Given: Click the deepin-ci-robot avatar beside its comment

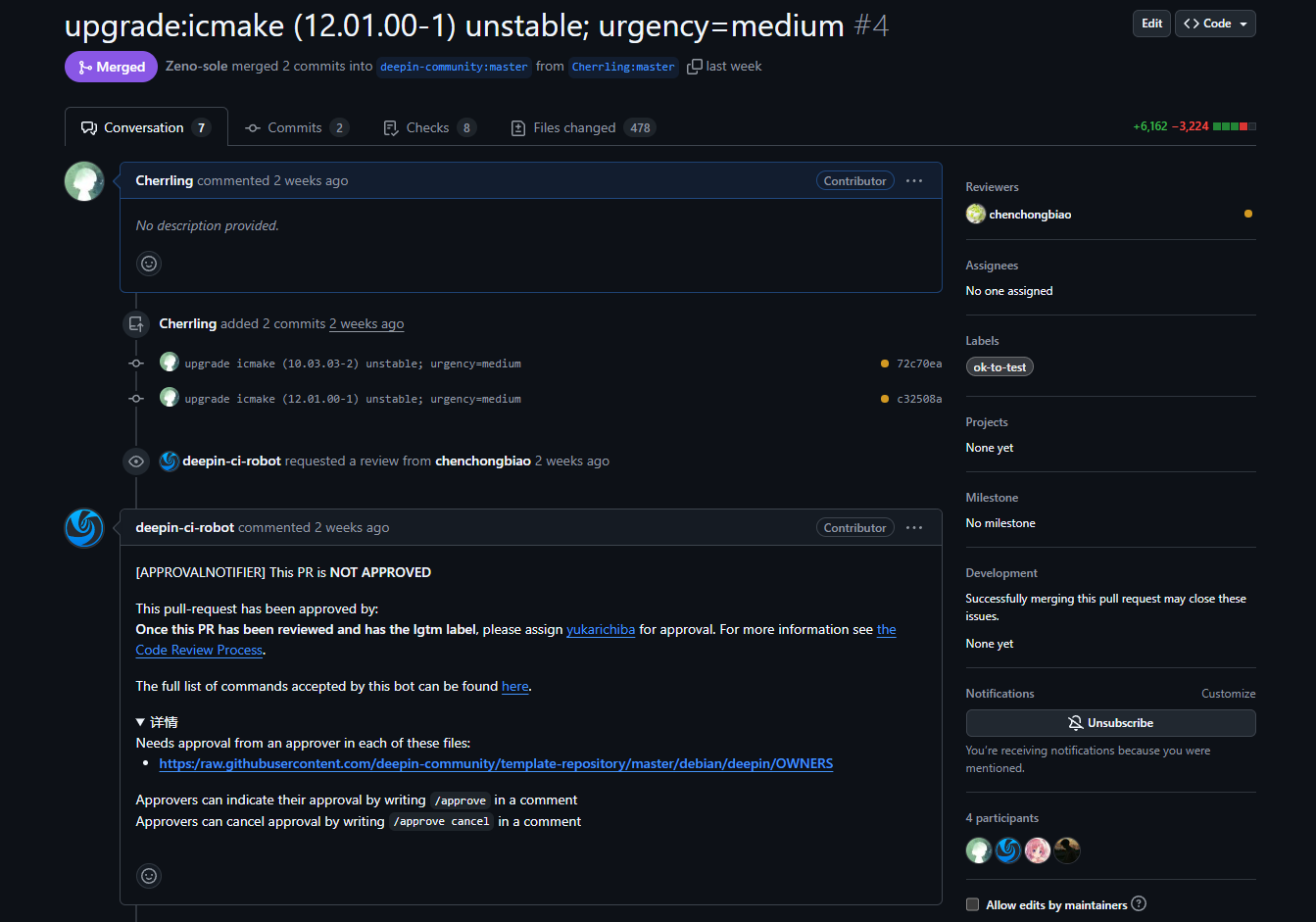Looking at the screenshot, I should point(84,528).
